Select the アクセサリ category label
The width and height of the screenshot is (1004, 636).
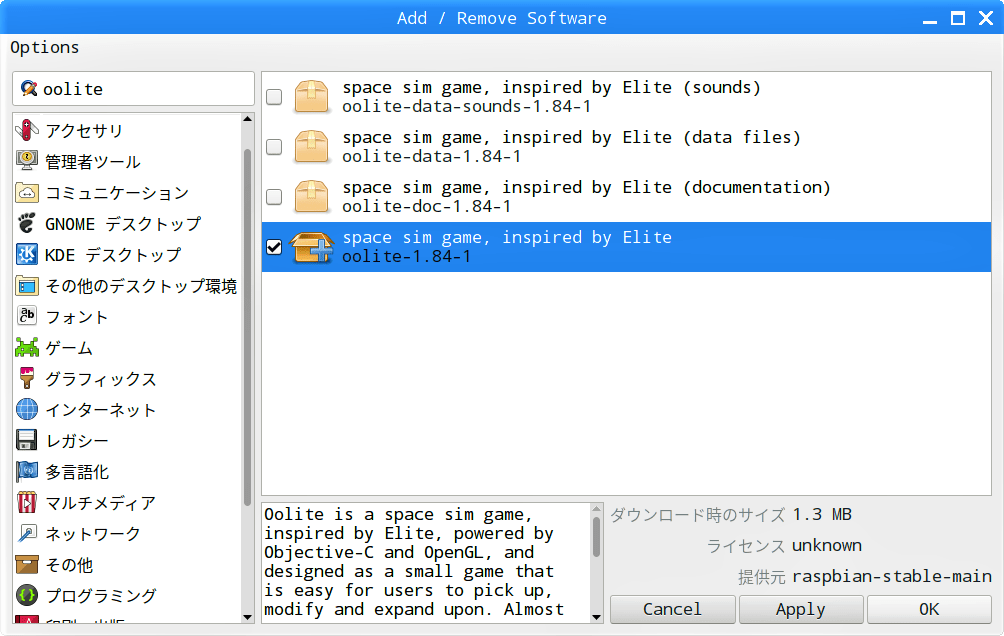coord(84,131)
